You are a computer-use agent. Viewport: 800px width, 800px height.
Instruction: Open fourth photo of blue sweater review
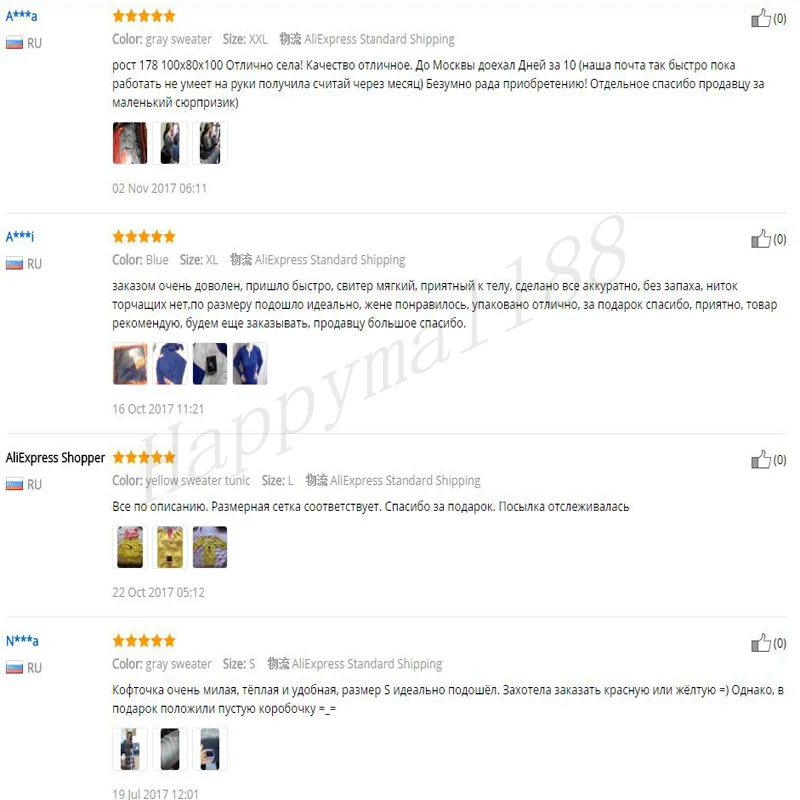coord(250,363)
